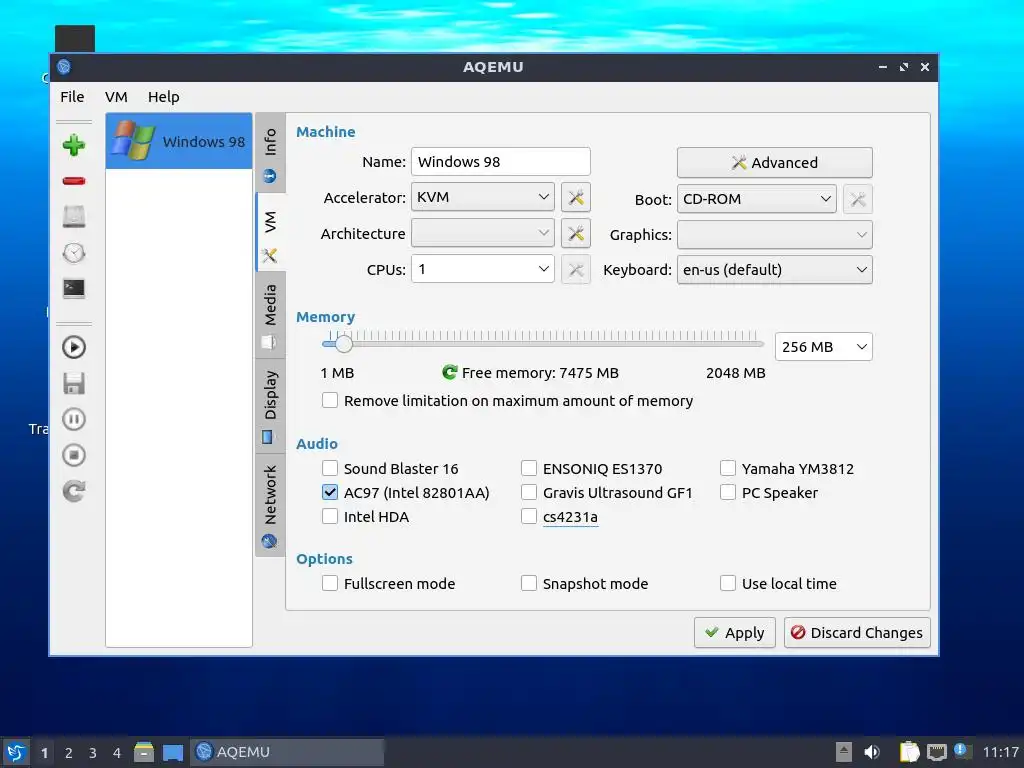This screenshot has height=768, width=1024.
Task: Click the clock snapshot icon
Action: pyautogui.click(x=74, y=253)
